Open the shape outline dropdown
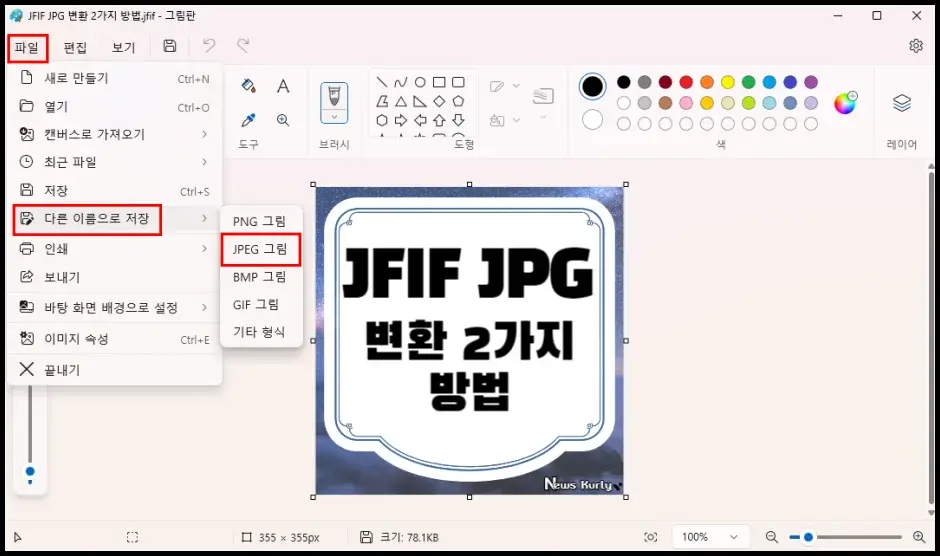The image size is (940, 556). [504, 86]
